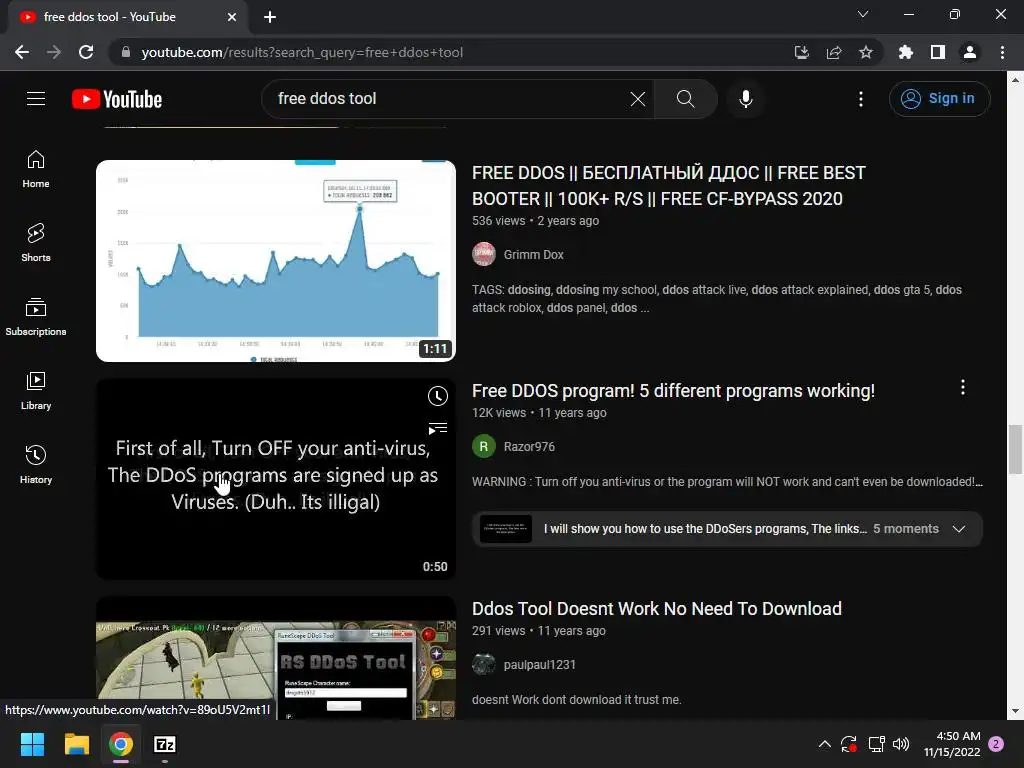Image resolution: width=1024 pixels, height=768 pixels.
Task: Go back in browser history
Action: click(x=22, y=52)
